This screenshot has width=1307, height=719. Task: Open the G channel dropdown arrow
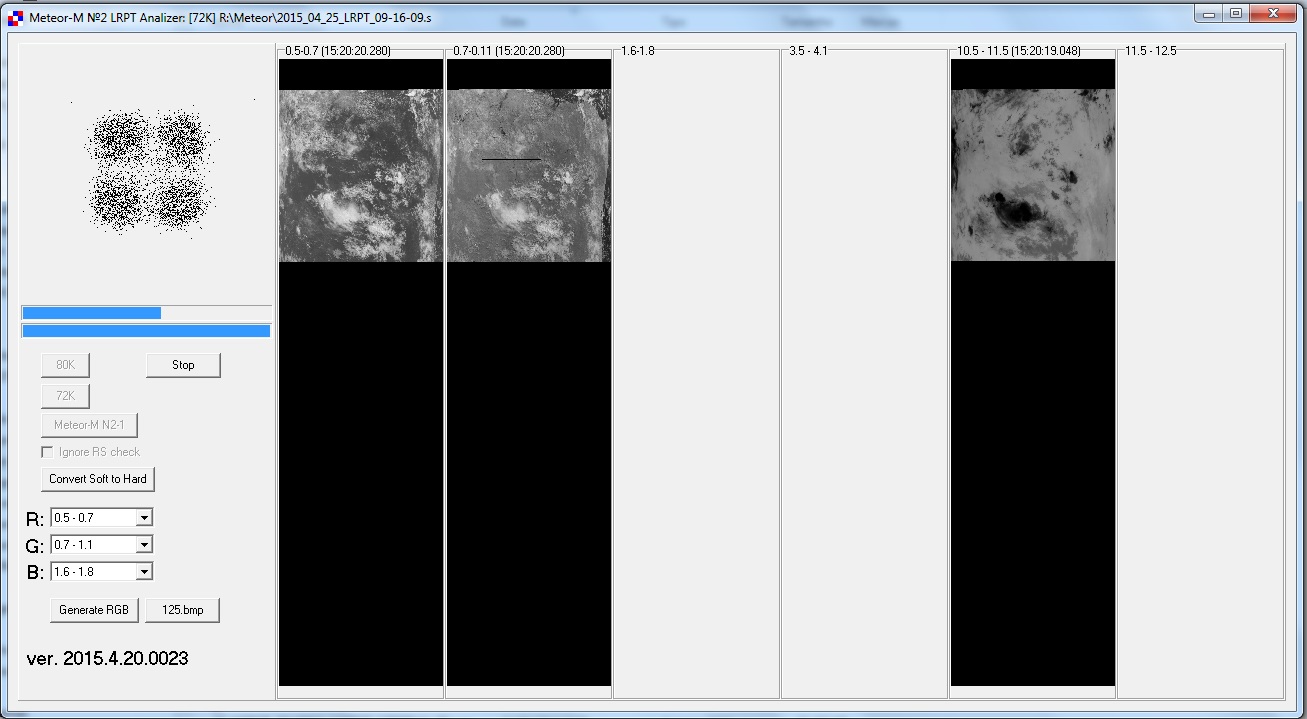[144, 545]
